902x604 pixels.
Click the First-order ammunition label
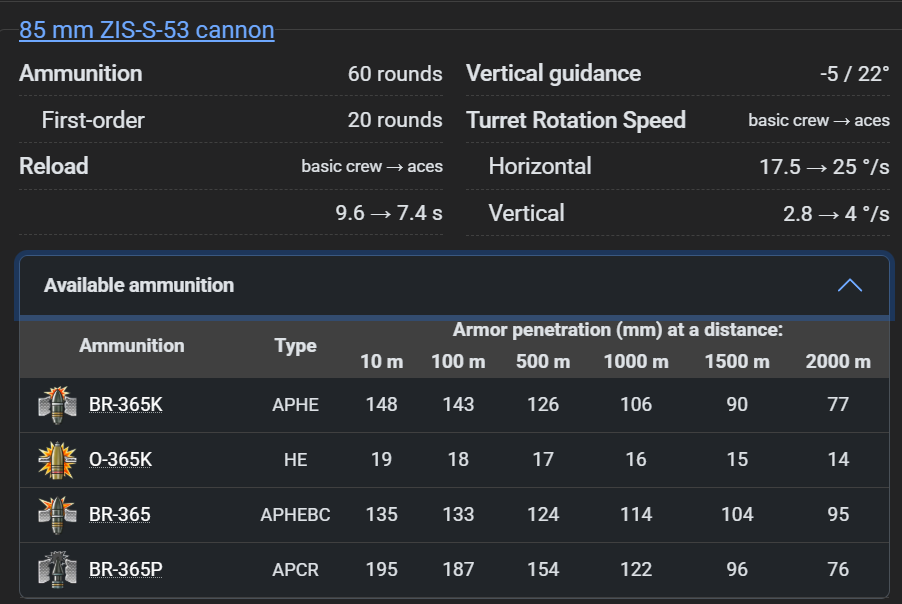[93, 121]
